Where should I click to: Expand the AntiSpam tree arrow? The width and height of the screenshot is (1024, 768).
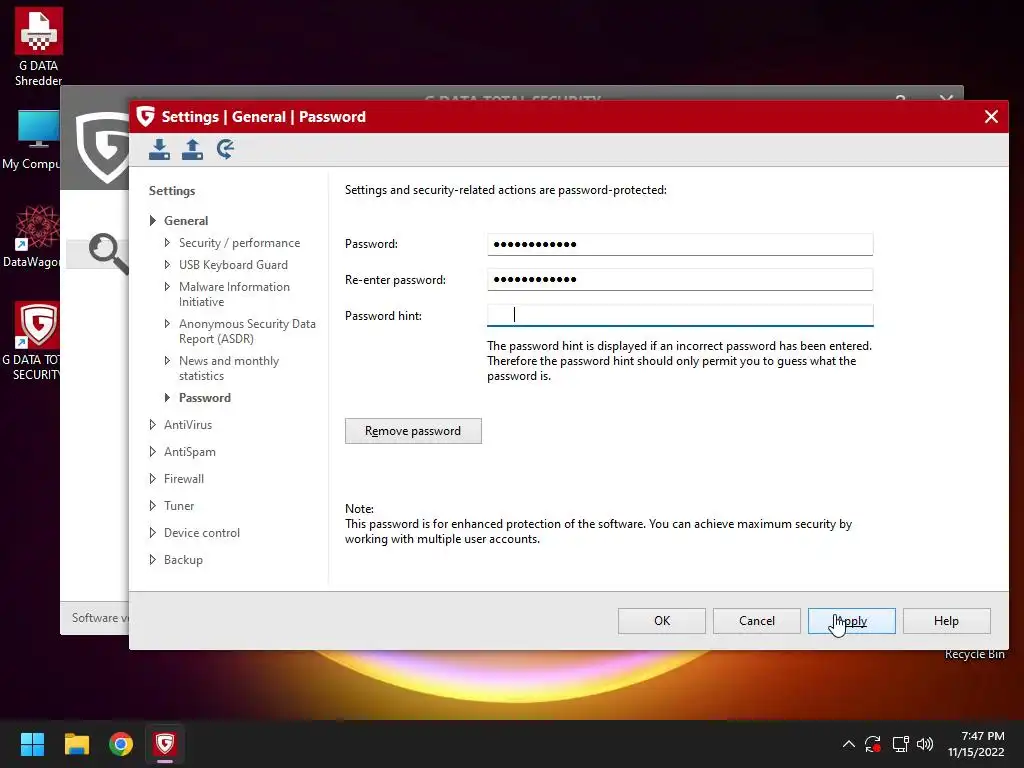point(152,451)
